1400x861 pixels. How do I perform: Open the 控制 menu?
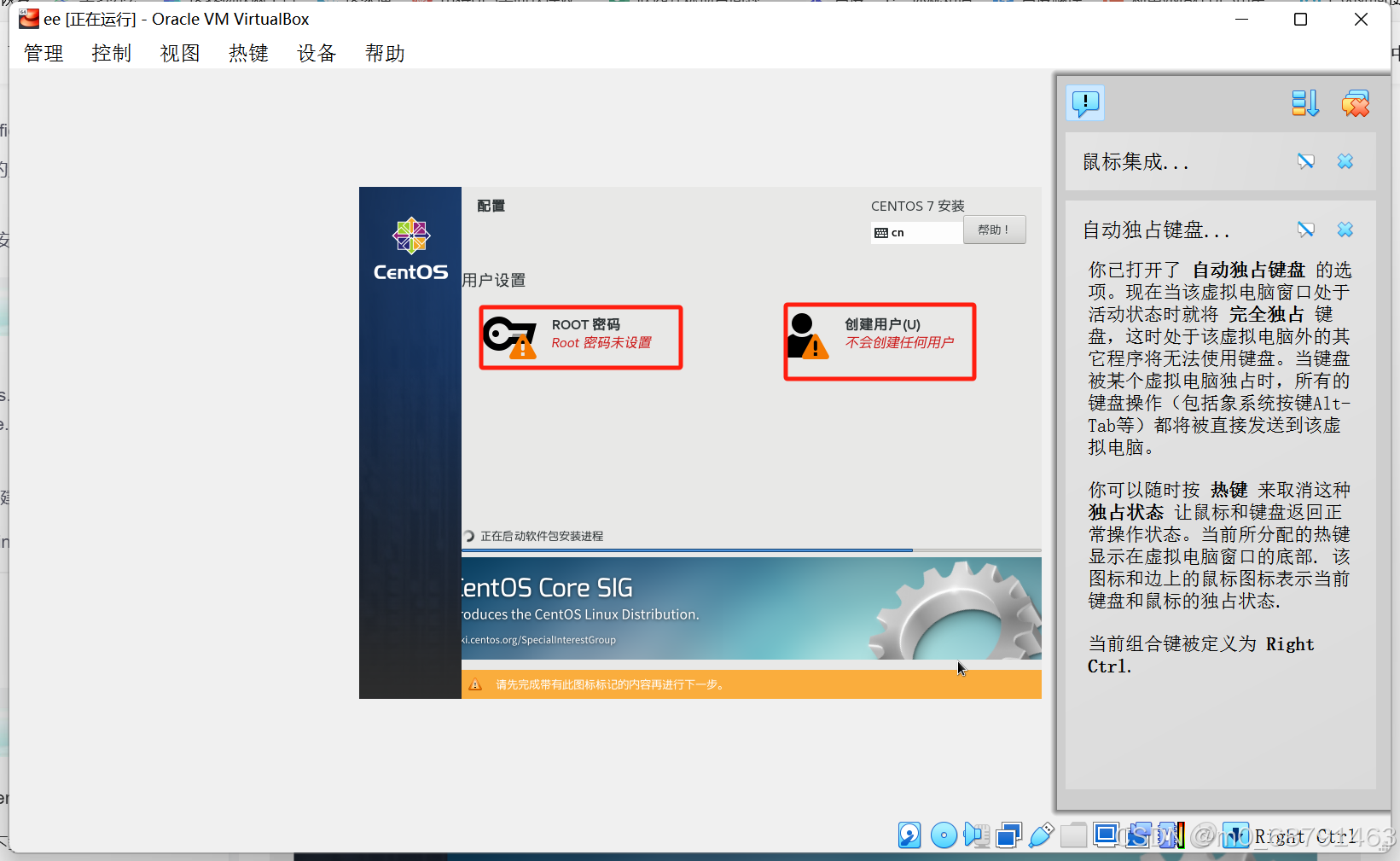[112, 53]
